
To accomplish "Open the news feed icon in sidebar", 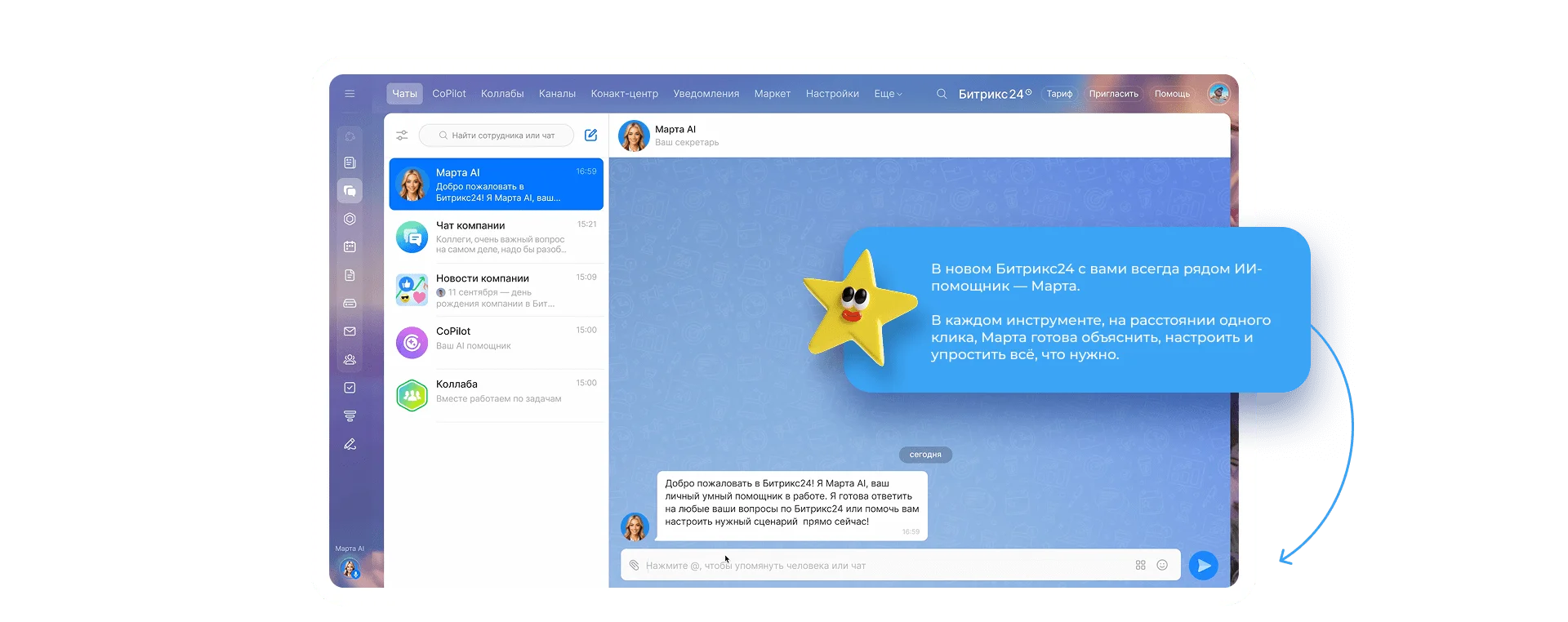I will 350,163.
